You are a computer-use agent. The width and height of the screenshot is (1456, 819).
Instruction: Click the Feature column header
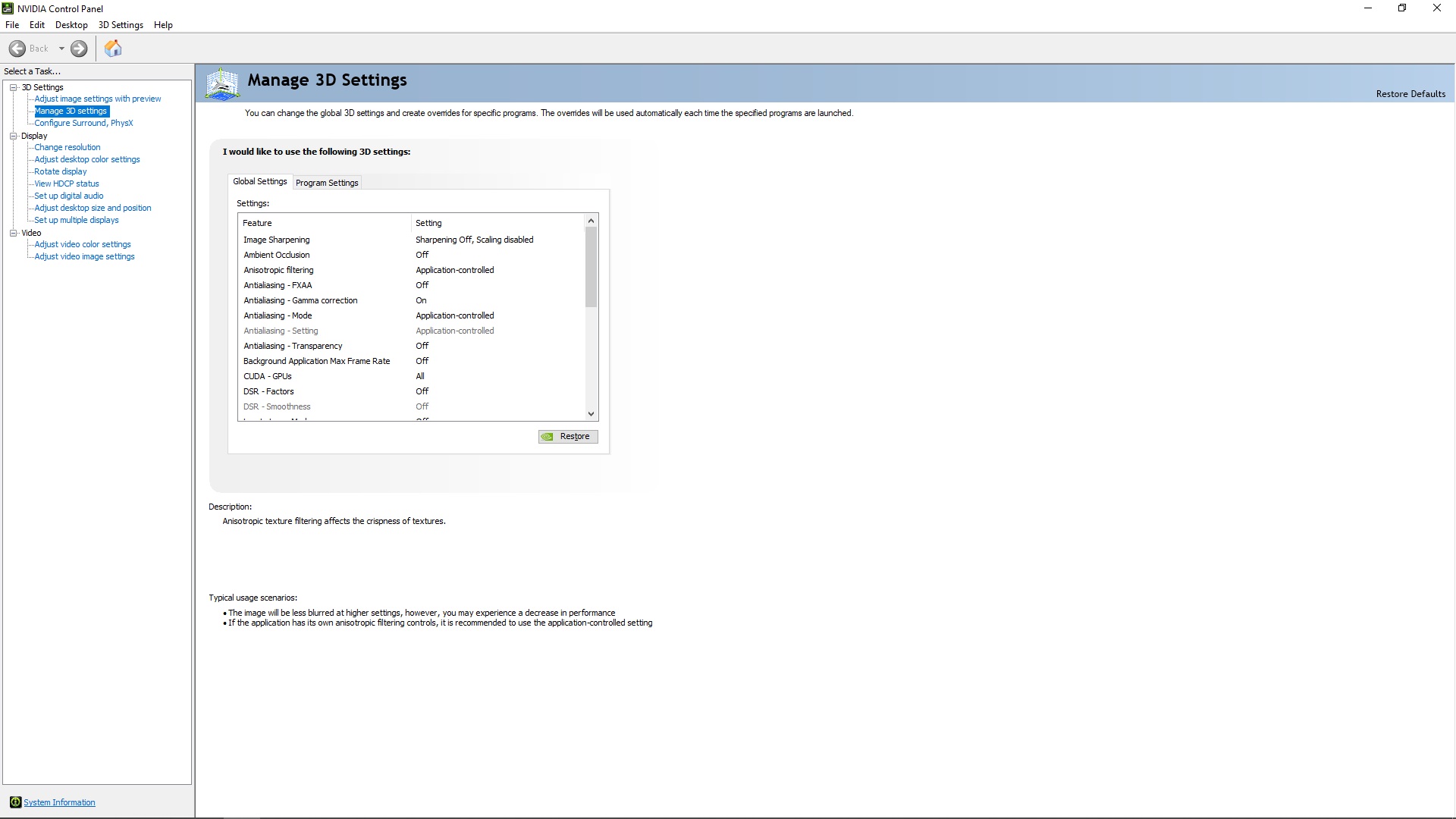tap(325, 223)
